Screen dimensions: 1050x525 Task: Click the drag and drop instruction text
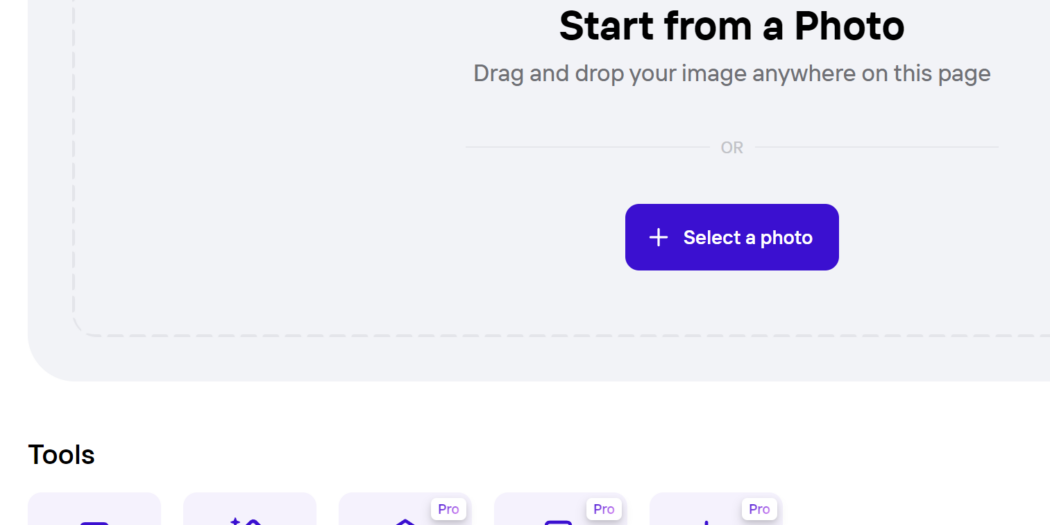coord(731,73)
